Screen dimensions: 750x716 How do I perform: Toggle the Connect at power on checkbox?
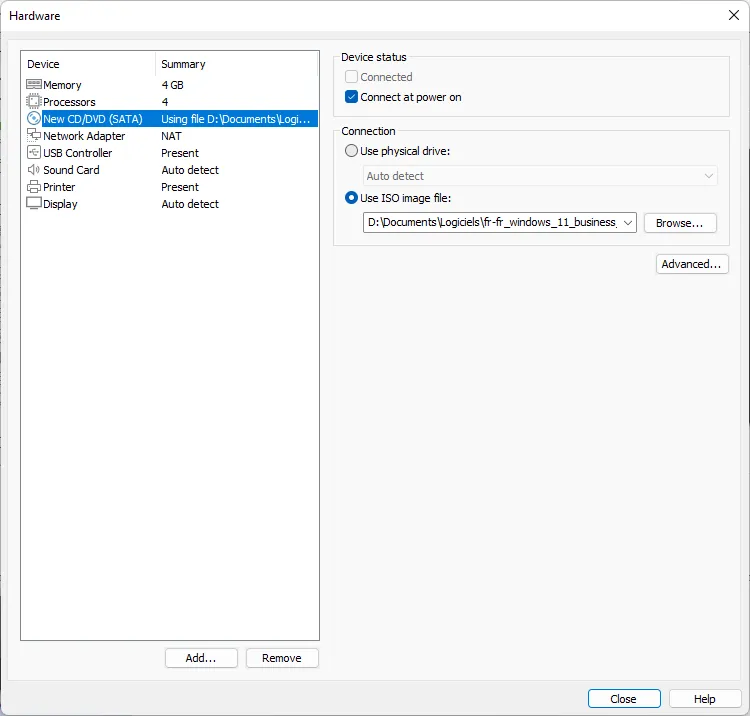tap(352, 97)
